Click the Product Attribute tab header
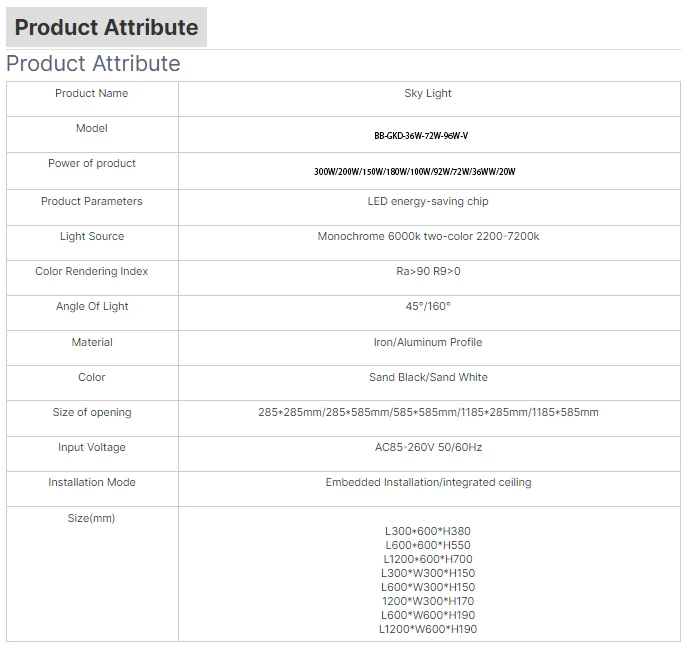Screen dimensions: 687x650 coord(107,27)
